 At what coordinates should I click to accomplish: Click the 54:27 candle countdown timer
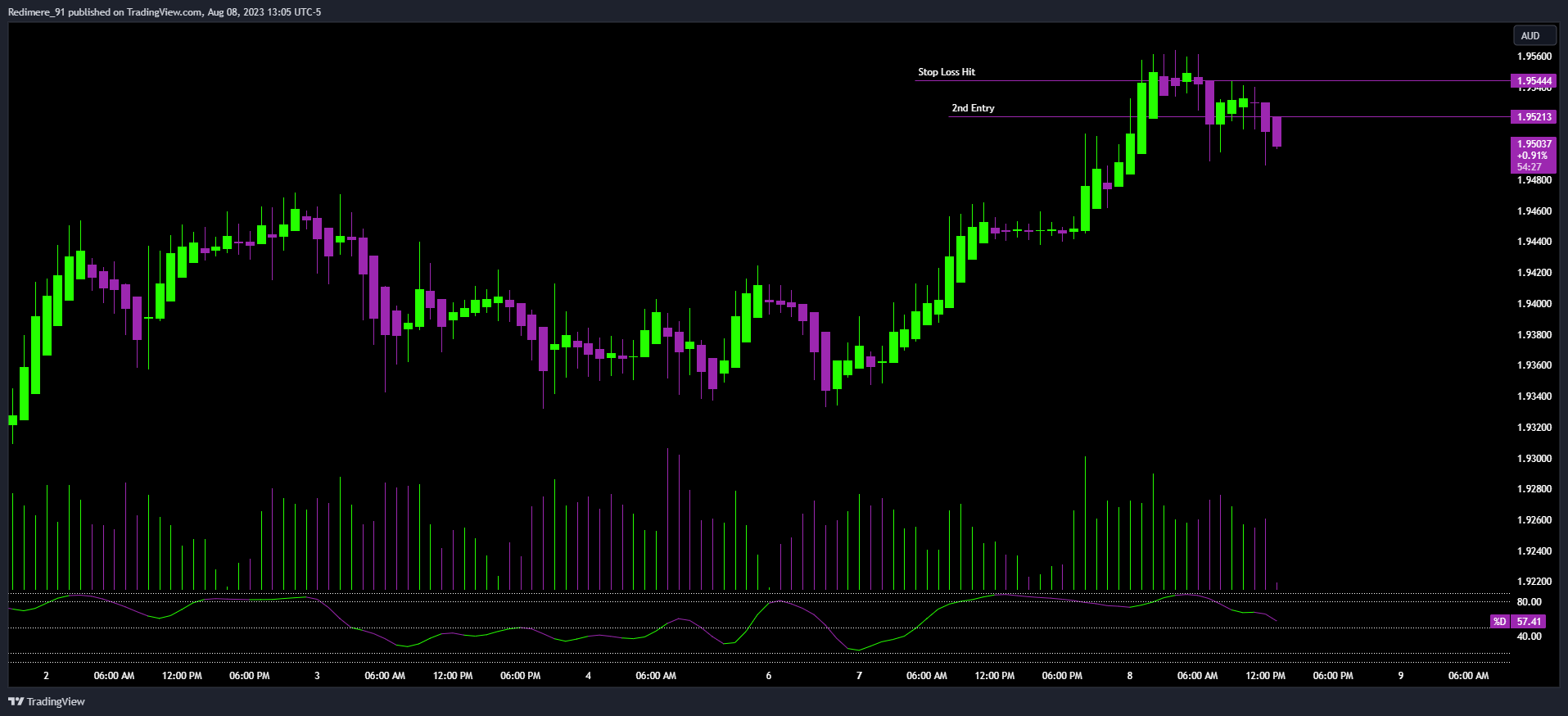pos(1530,167)
